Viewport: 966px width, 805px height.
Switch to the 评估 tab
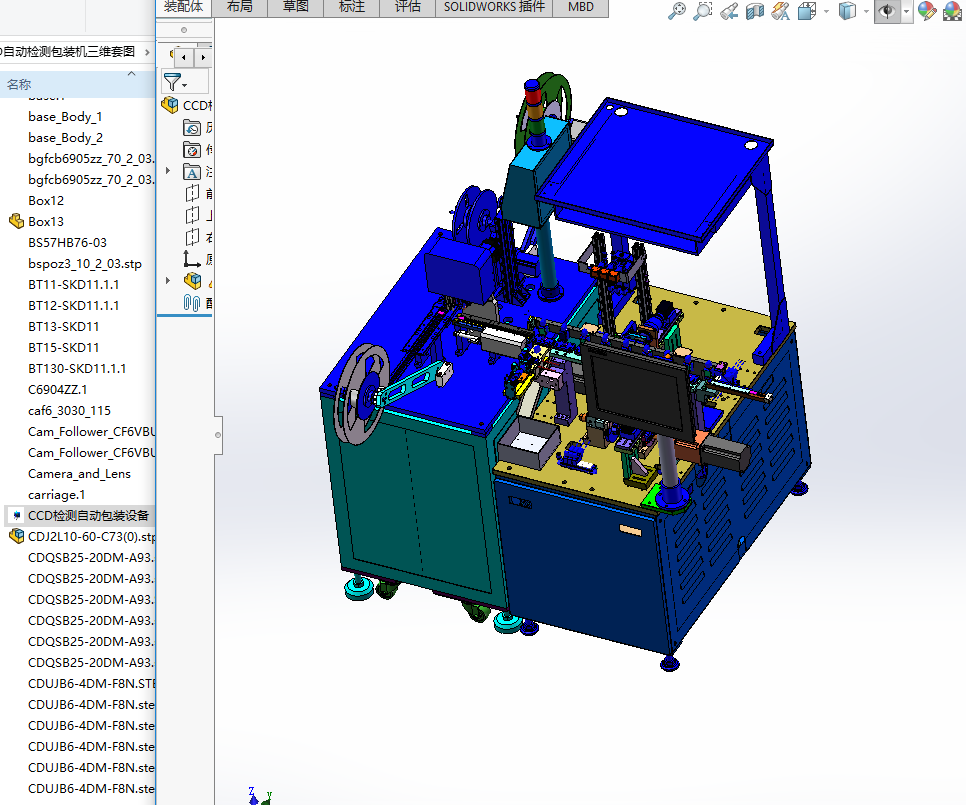[407, 7]
